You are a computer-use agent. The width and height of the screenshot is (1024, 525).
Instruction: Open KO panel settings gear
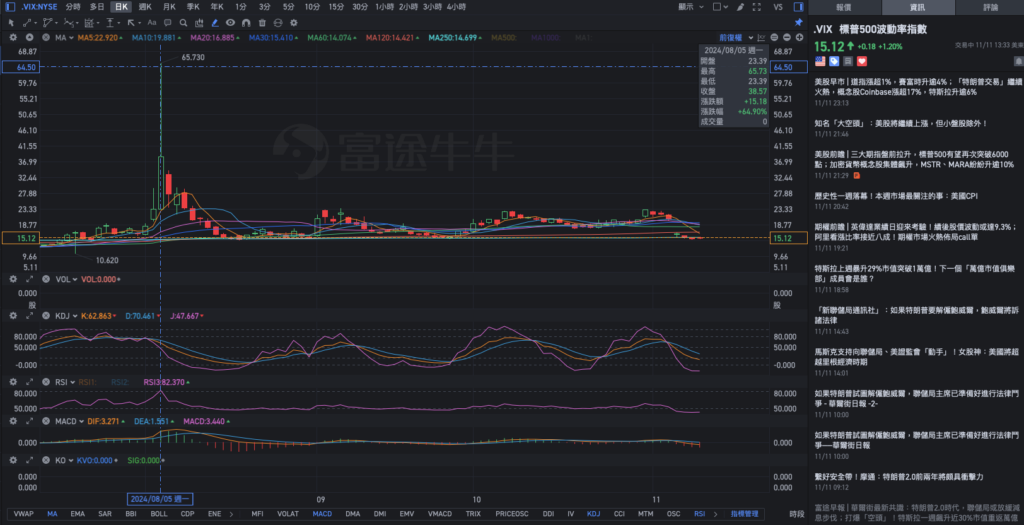pyautogui.click(x=13, y=460)
